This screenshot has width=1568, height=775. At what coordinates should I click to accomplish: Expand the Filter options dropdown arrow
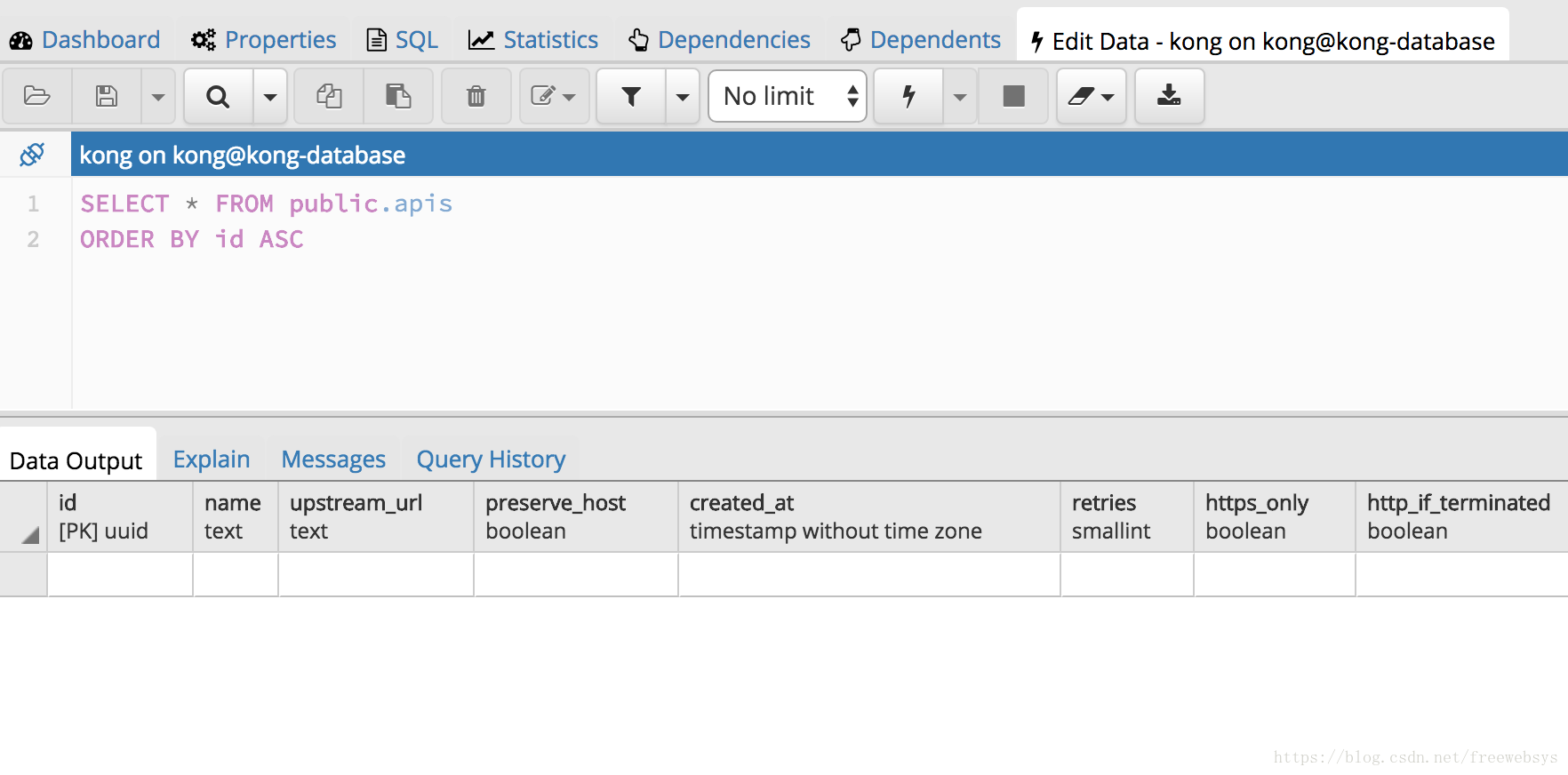683,96
